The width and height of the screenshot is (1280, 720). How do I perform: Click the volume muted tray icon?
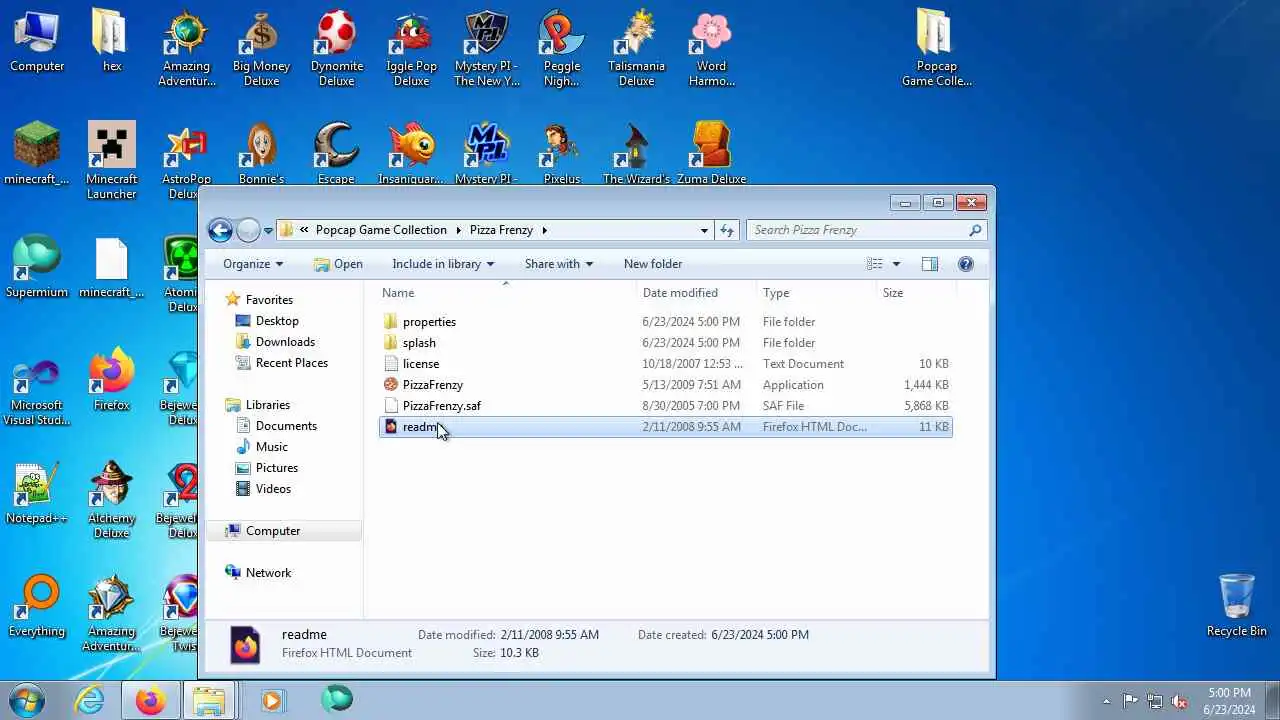tap(1180, 701)
